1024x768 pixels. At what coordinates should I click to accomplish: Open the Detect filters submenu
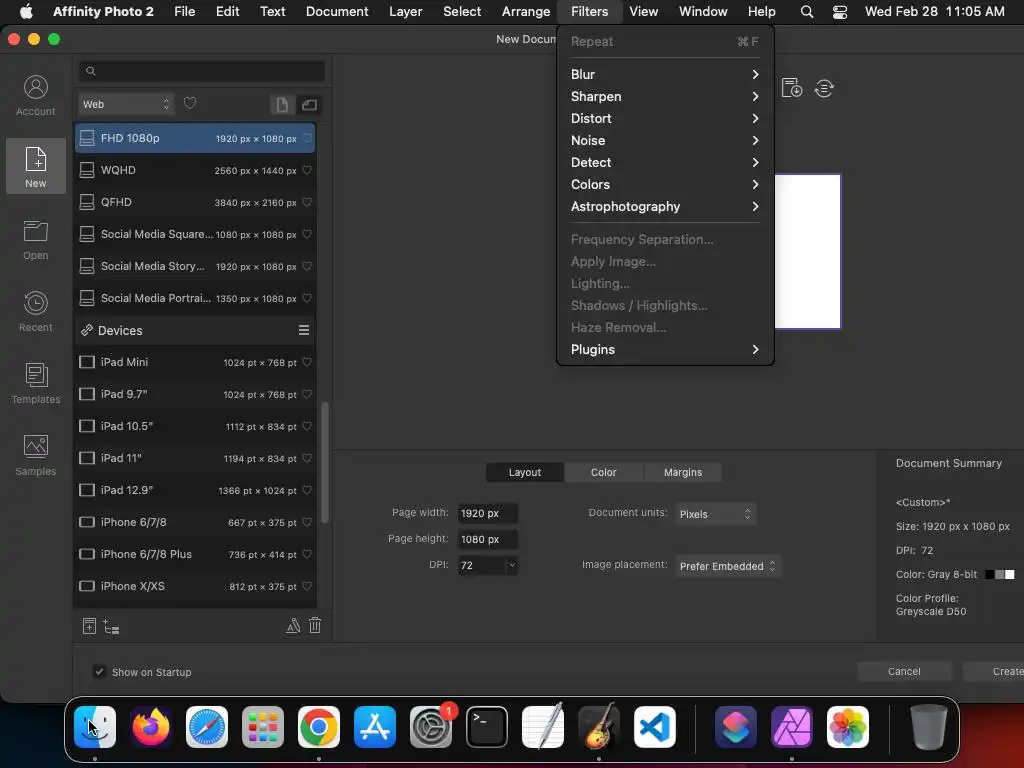coord(665,163)
